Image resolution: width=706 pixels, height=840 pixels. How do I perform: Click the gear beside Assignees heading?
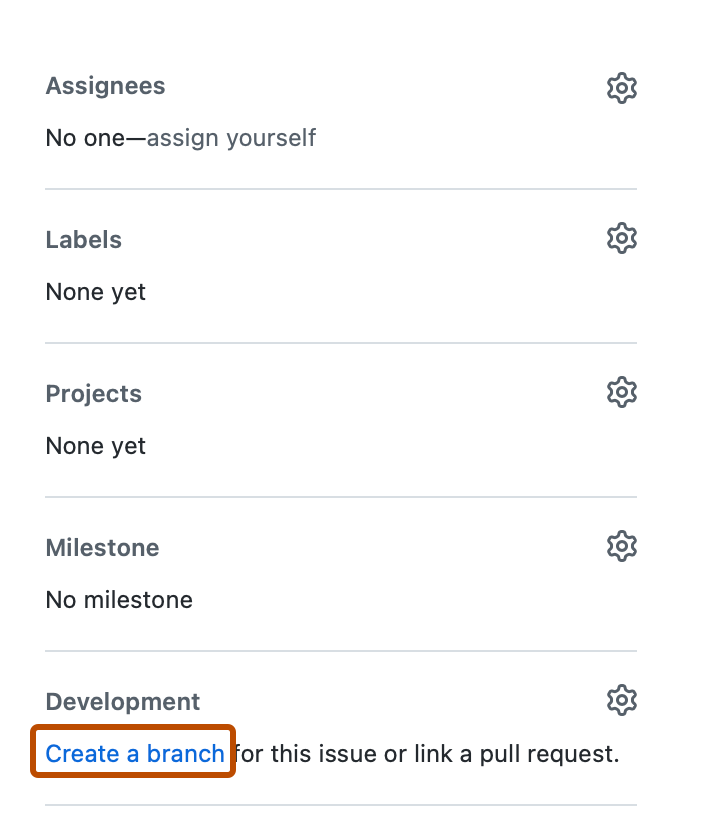coord(621,87)
